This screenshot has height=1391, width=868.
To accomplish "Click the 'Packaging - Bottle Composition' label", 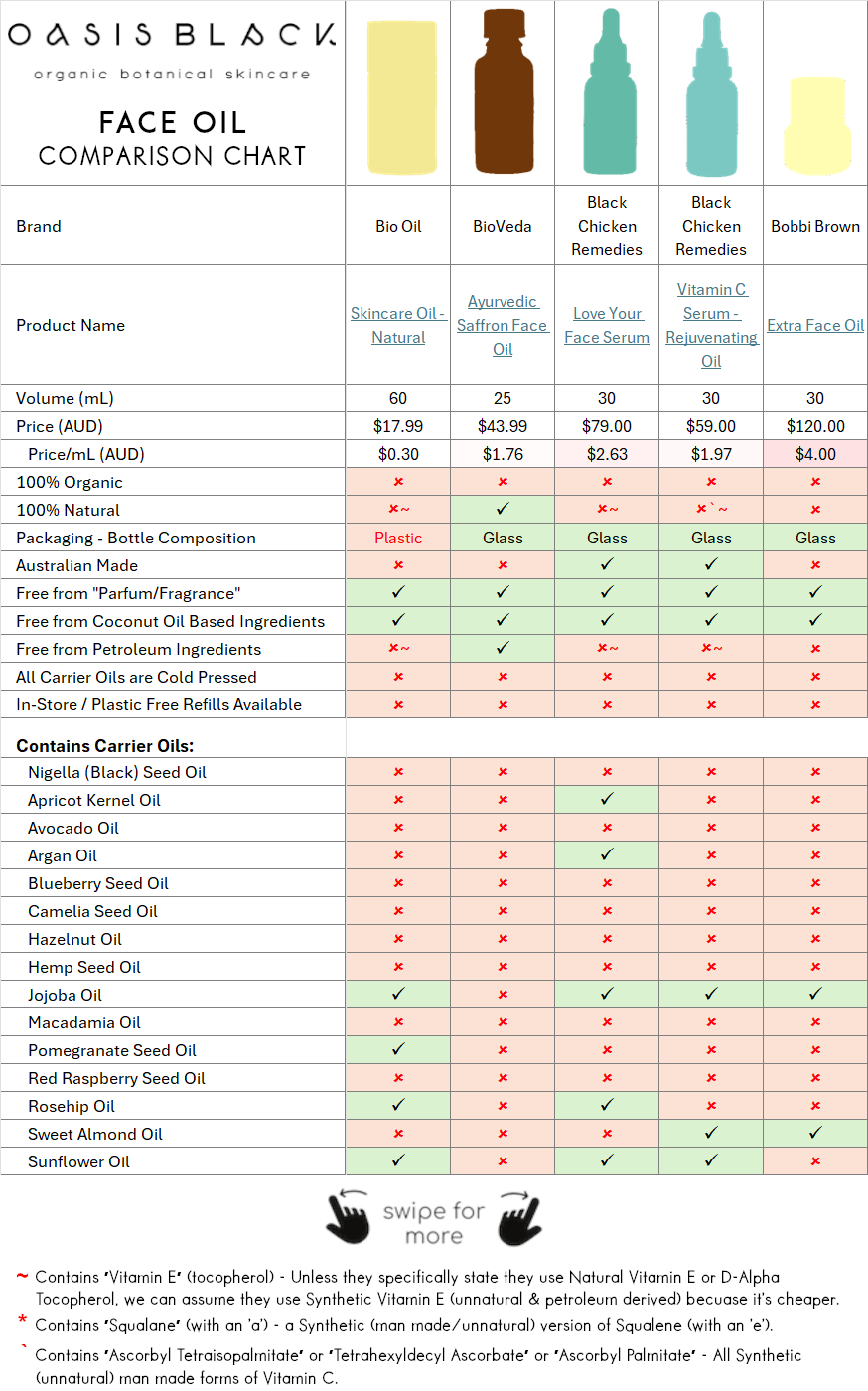I will click(x=136, y=538).
